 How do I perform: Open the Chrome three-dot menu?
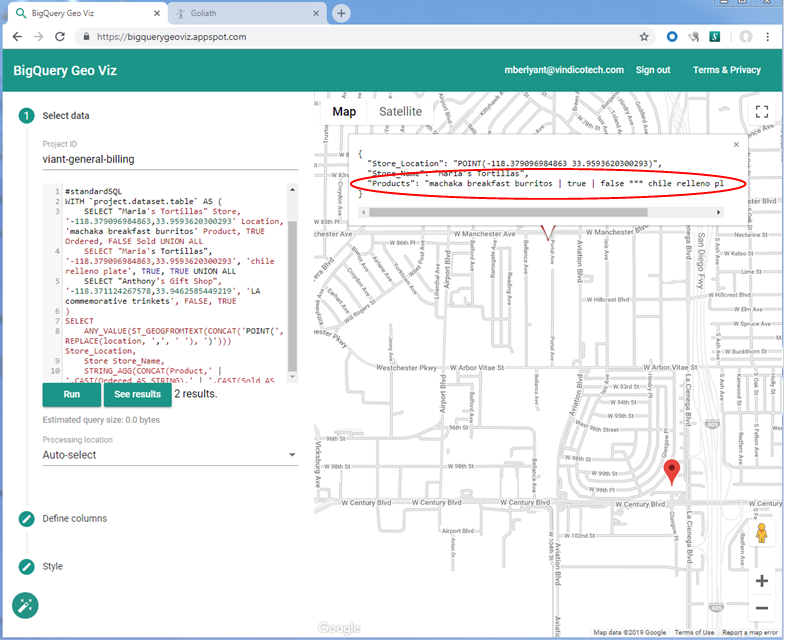pyautogui.click(x=767, y=37)
